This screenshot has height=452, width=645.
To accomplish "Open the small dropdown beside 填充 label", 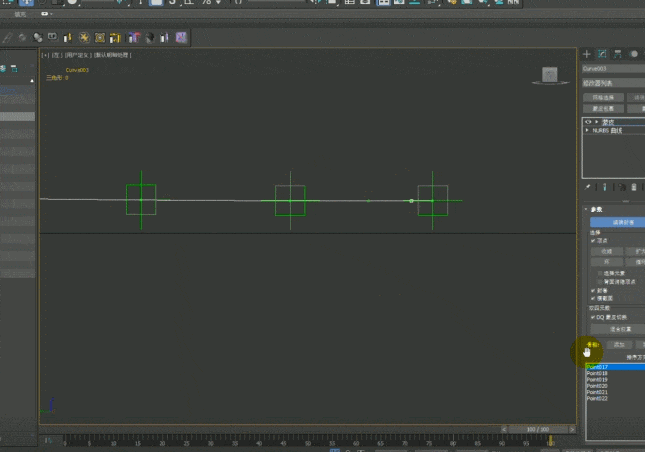I will click(x=47, y=14).
